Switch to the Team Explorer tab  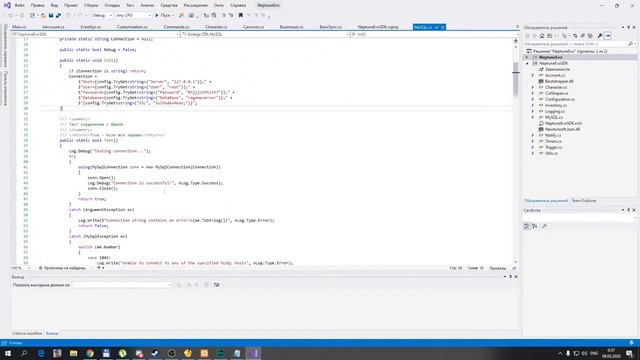(584, 201)
